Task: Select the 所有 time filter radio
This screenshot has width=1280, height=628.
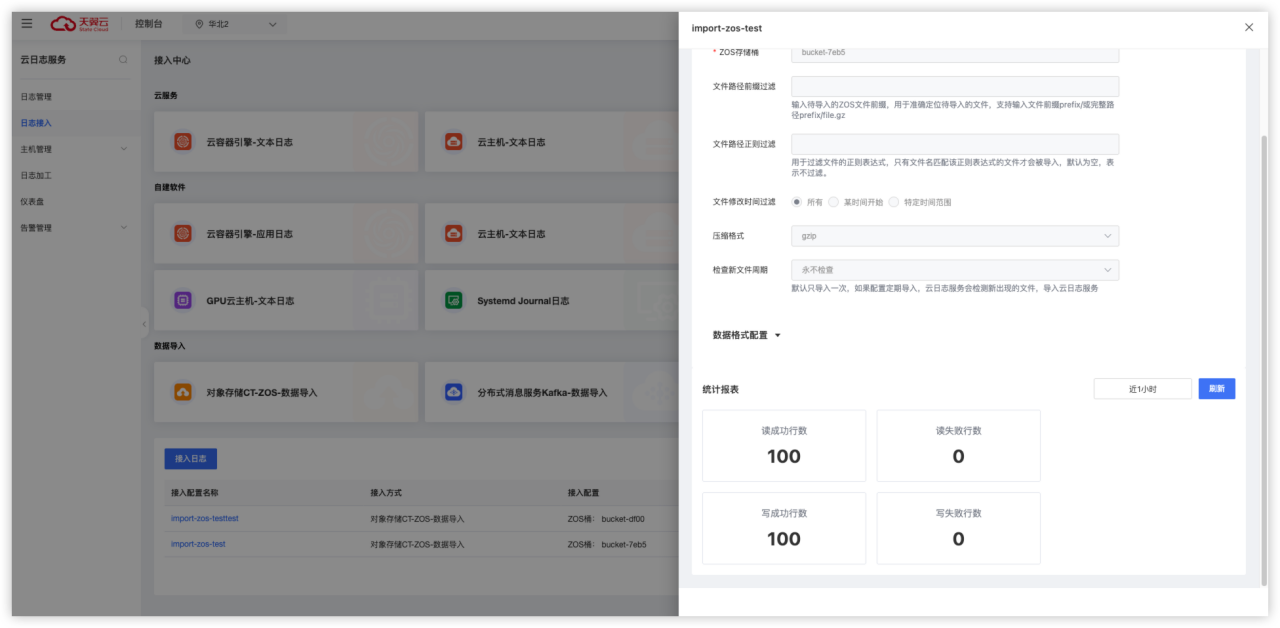Action: tap(797, 202)
